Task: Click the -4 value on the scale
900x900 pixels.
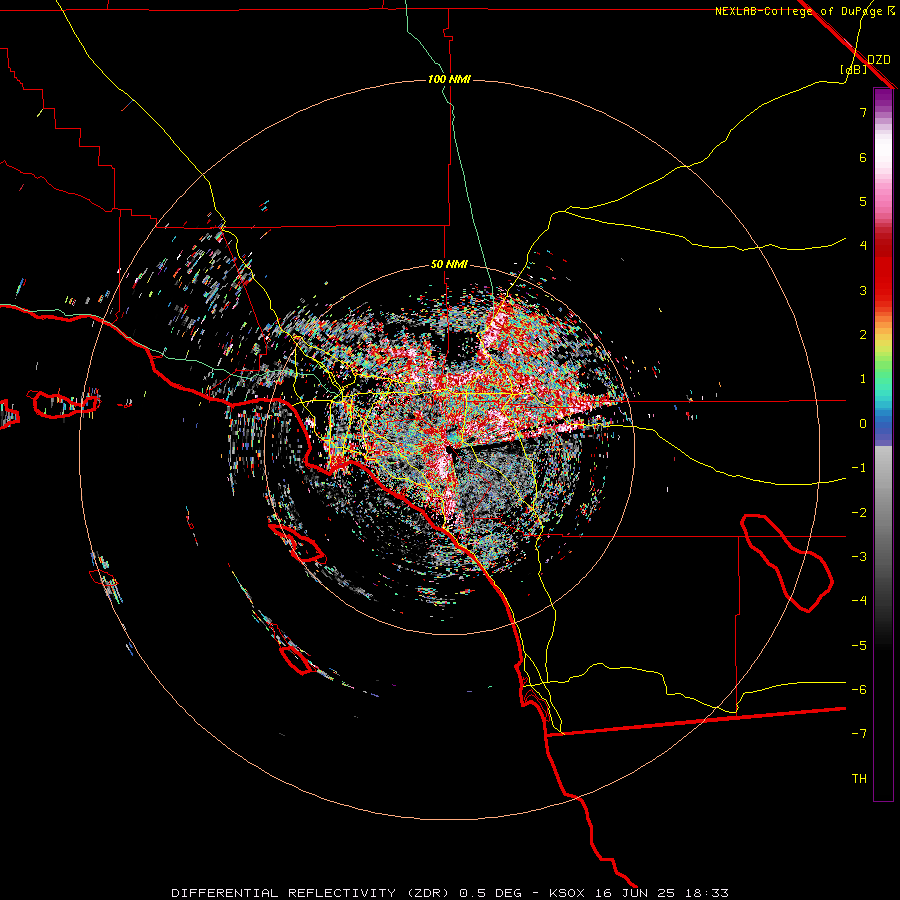Action: (859, 601)
